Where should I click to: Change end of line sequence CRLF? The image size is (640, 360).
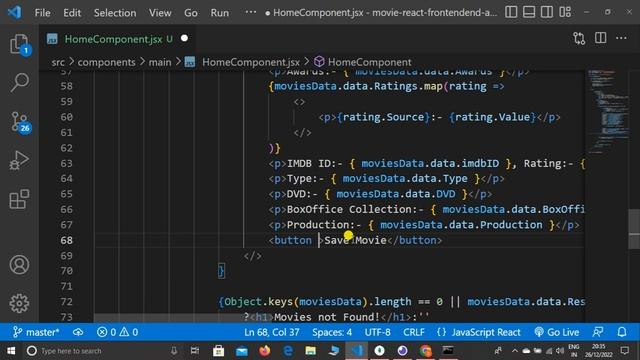coord(413,332)
